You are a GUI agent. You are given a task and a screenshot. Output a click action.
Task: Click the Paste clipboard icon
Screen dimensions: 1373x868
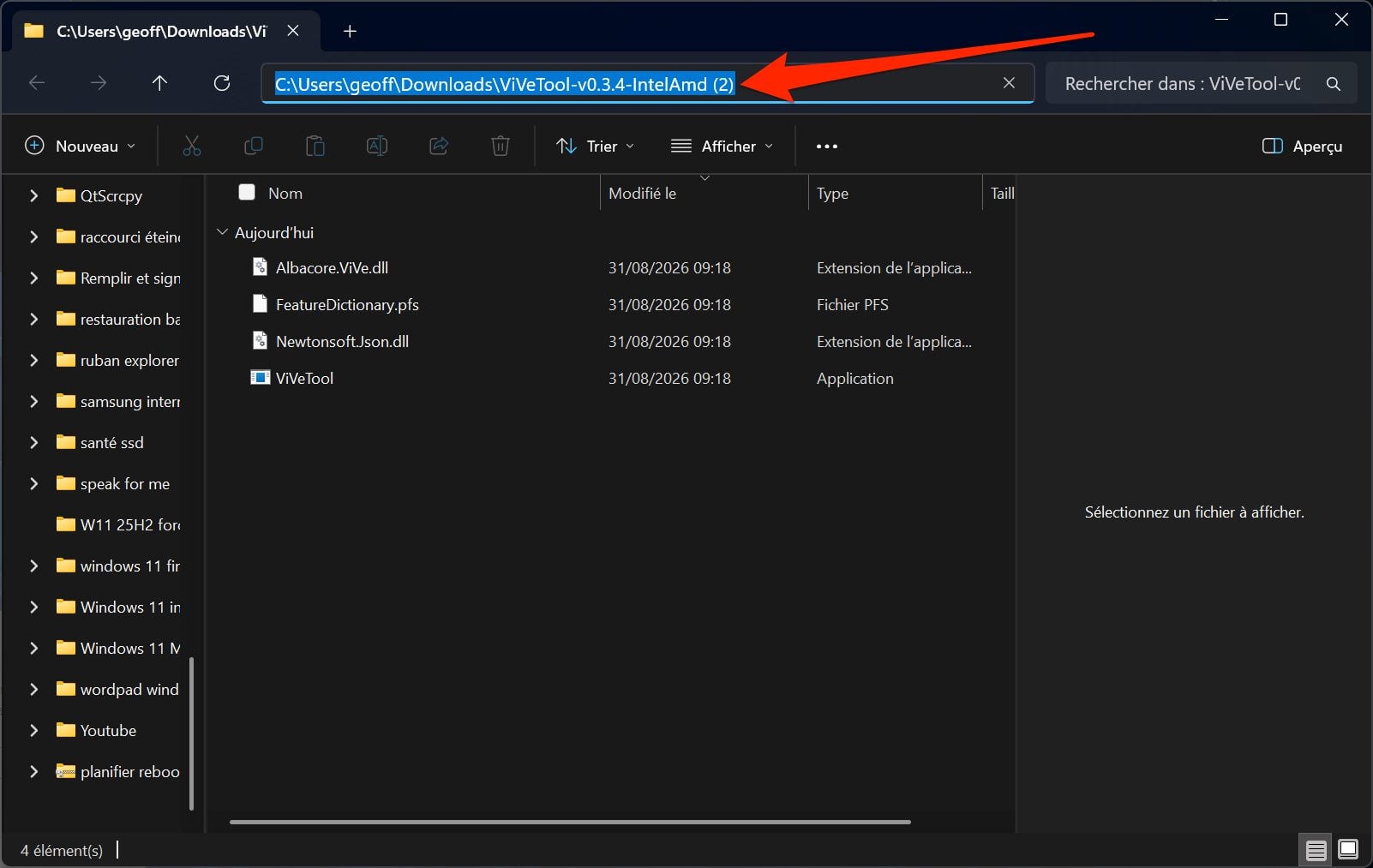pyautogui.click(x=315, y=147)
